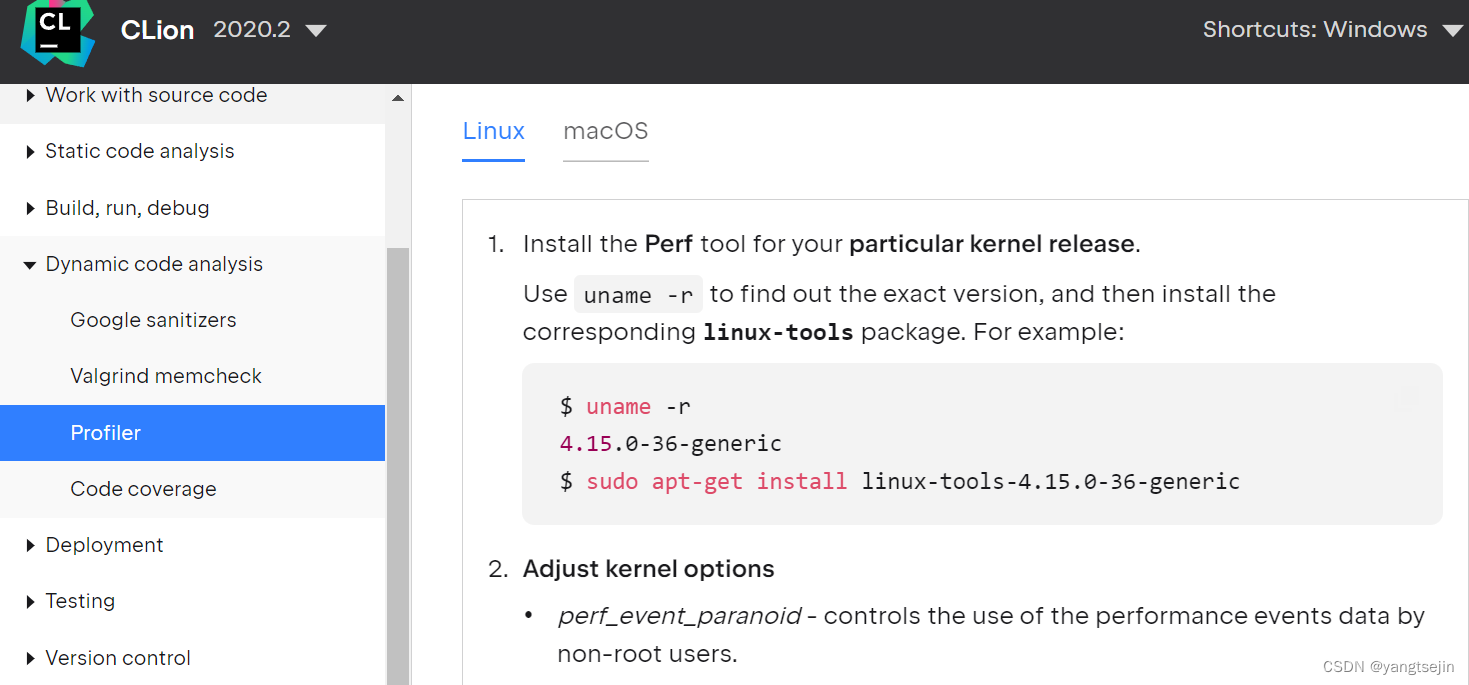Open the Valgrind memcheck page
Image resolution: width=1469 pixels, height=685 pixels.
click(166, 376)
